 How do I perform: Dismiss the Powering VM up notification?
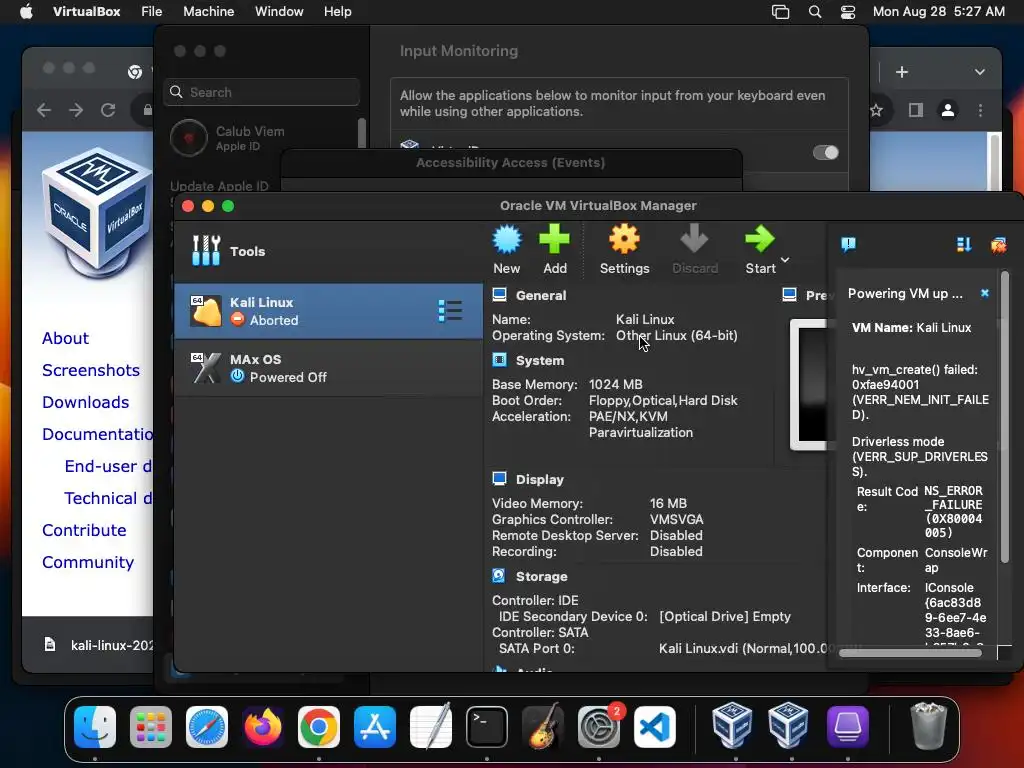click(985, 293)
